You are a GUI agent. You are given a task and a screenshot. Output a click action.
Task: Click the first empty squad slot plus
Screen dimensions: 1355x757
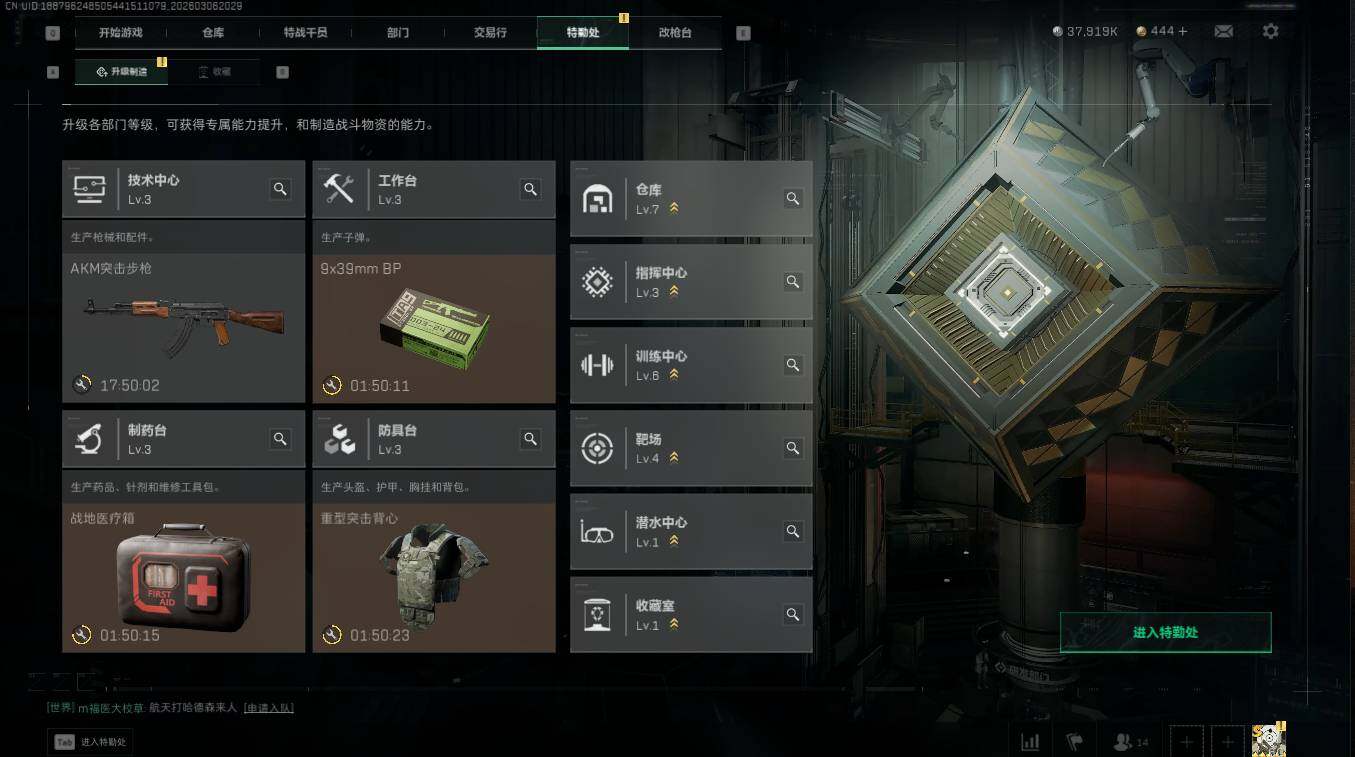coord(1186,742)
